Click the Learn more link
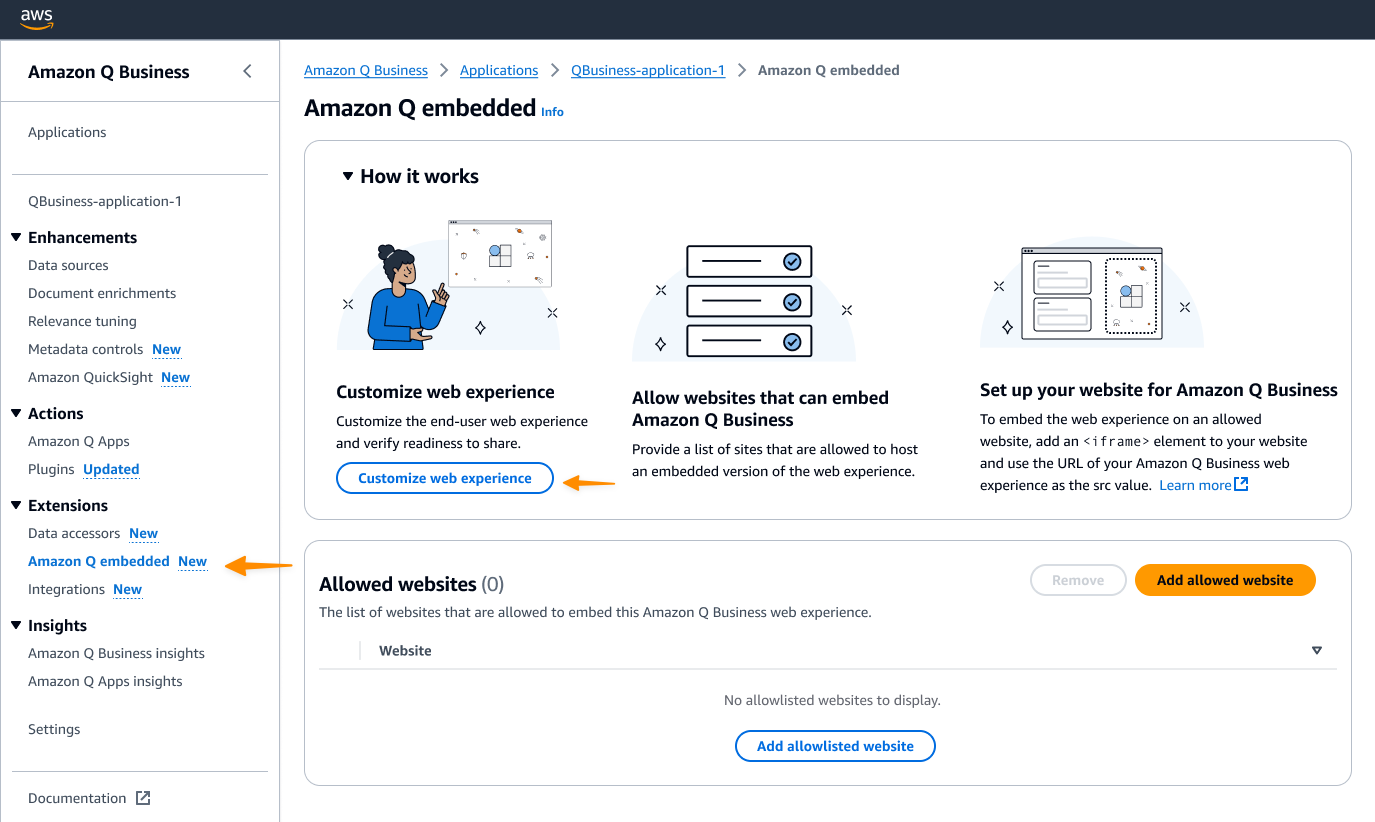Screen dimensions: 1375x822 click(1195, 485)
